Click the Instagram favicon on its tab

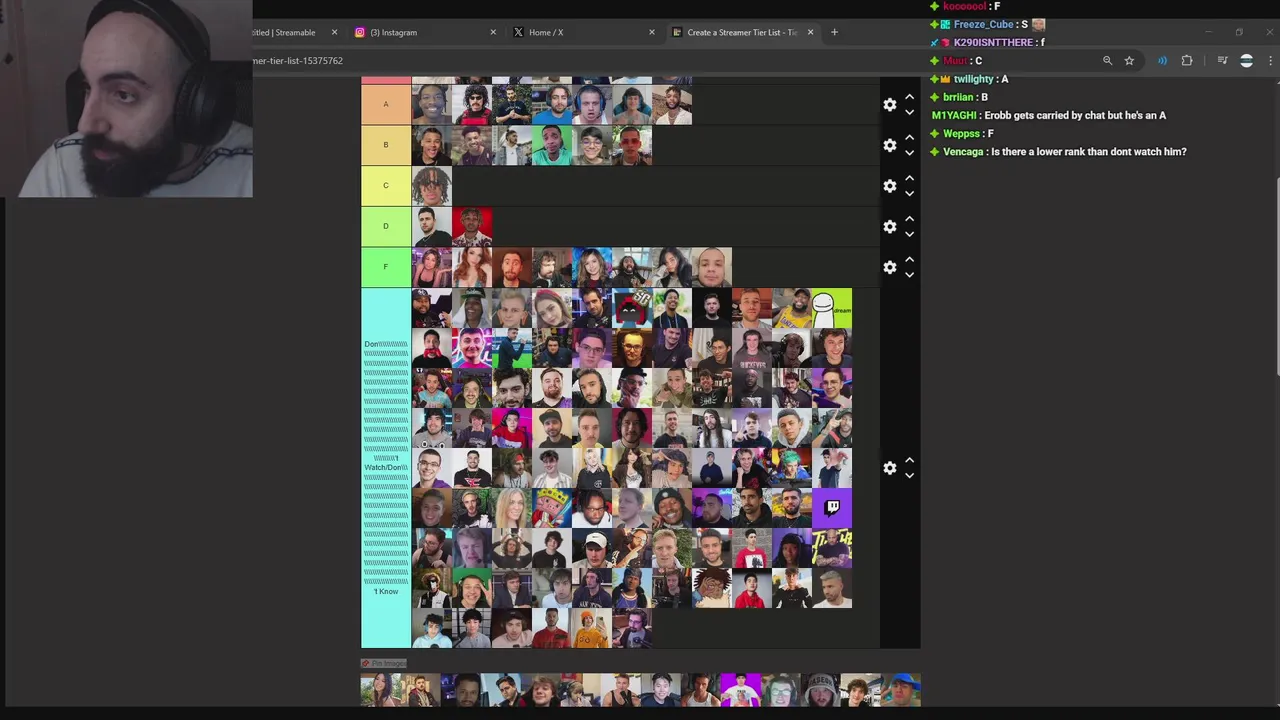point(360,32)
